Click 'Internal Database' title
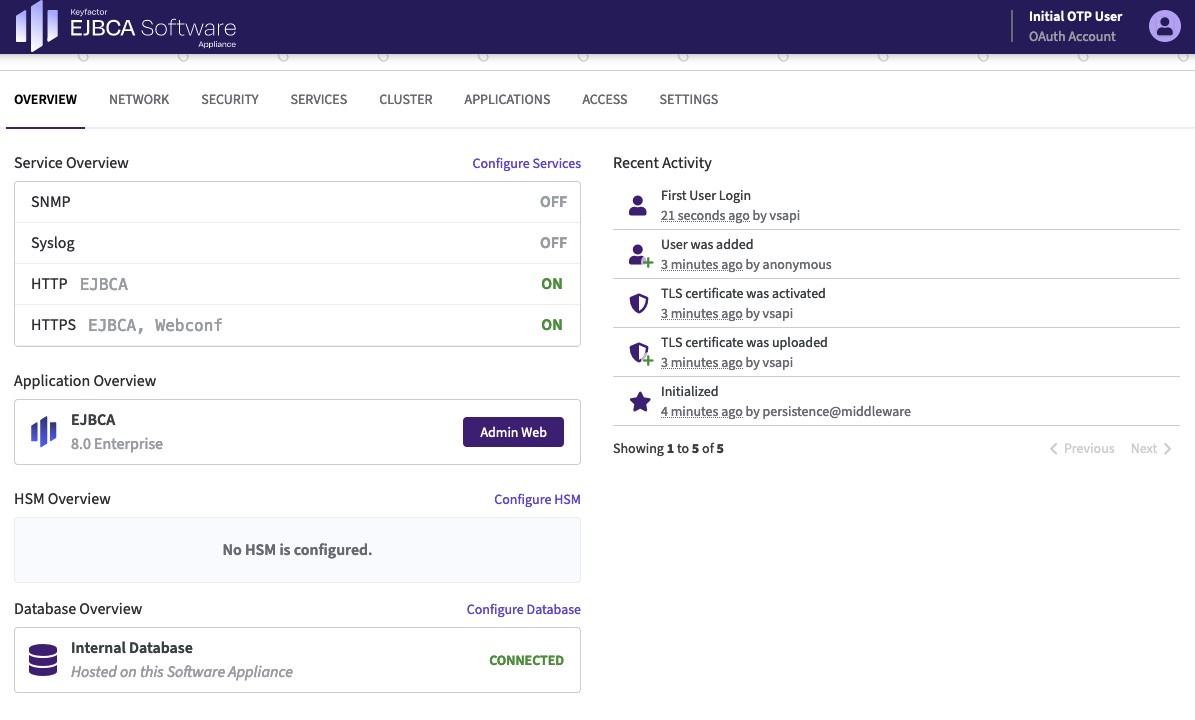Image resolution: width=1195 pixels, height=720 pixels. [132, 648]
